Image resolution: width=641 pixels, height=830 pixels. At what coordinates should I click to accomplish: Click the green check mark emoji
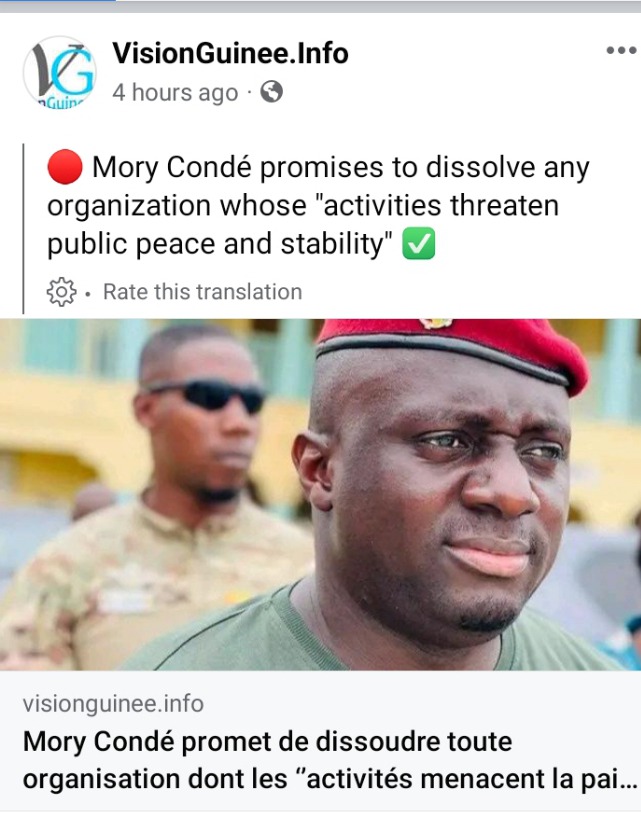tap(419, 243)
